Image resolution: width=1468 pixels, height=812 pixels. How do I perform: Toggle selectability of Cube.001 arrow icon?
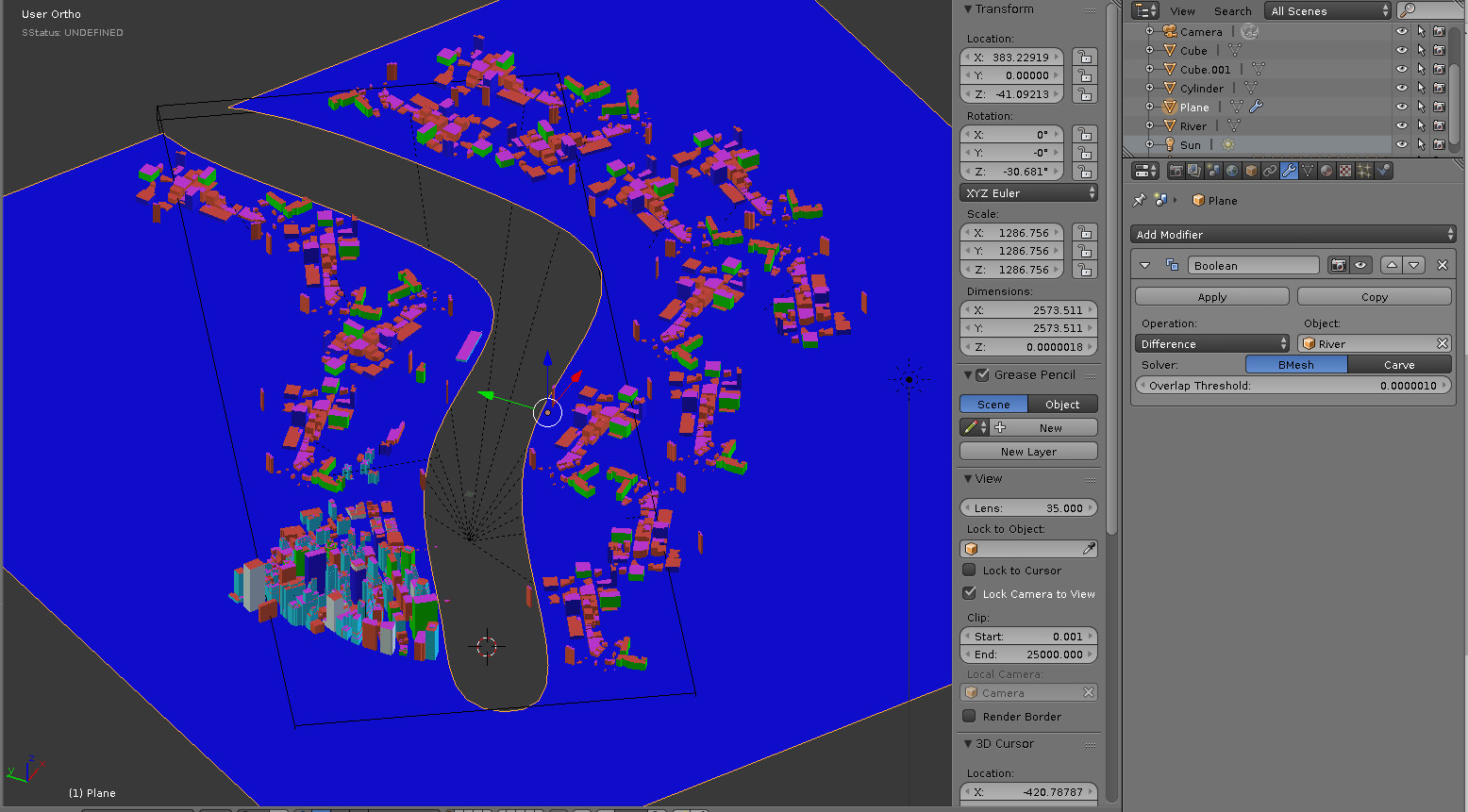(x=1421, y=69)
